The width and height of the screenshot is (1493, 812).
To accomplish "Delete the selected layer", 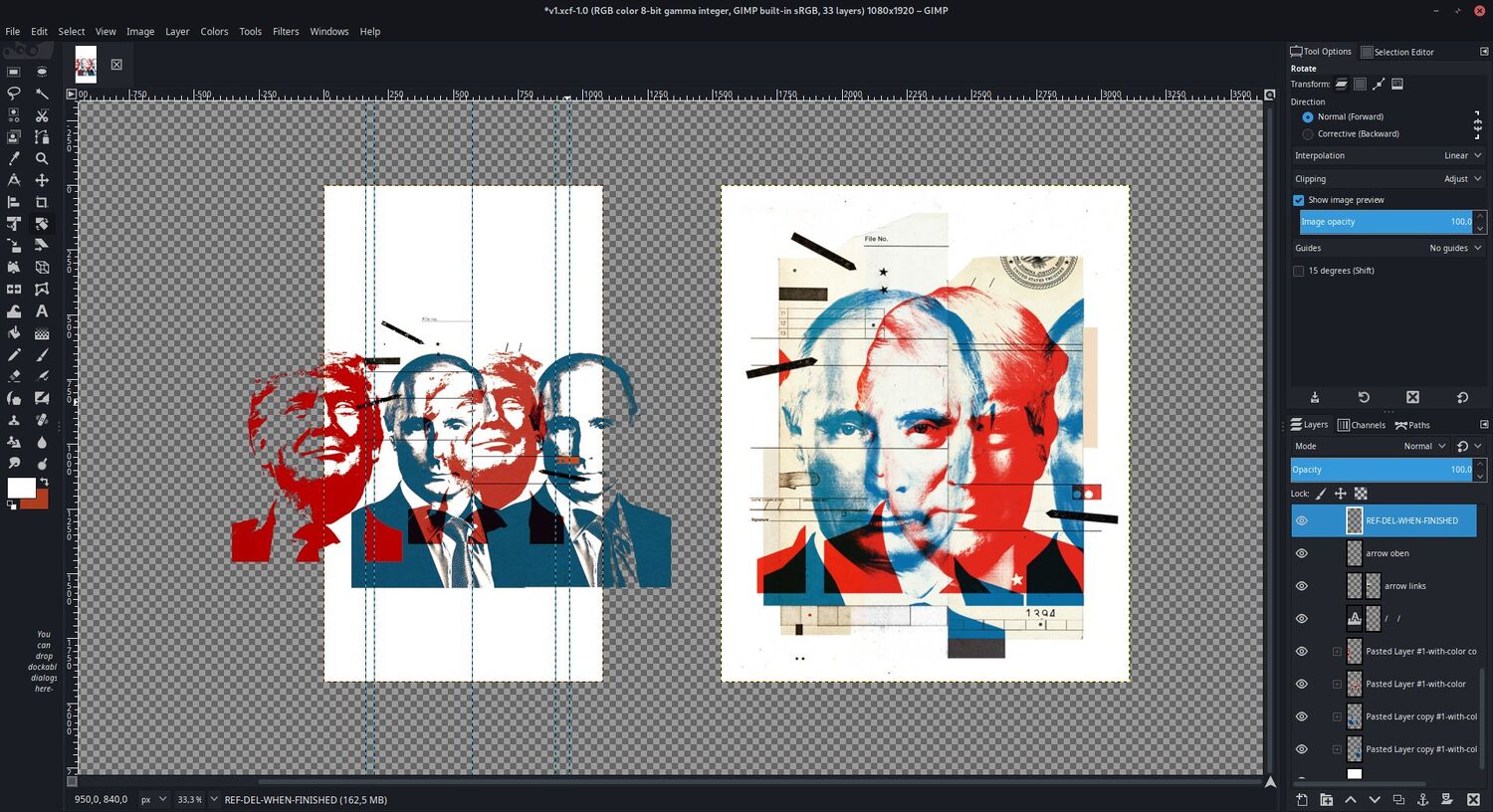I will click(x=1473, y=799).
